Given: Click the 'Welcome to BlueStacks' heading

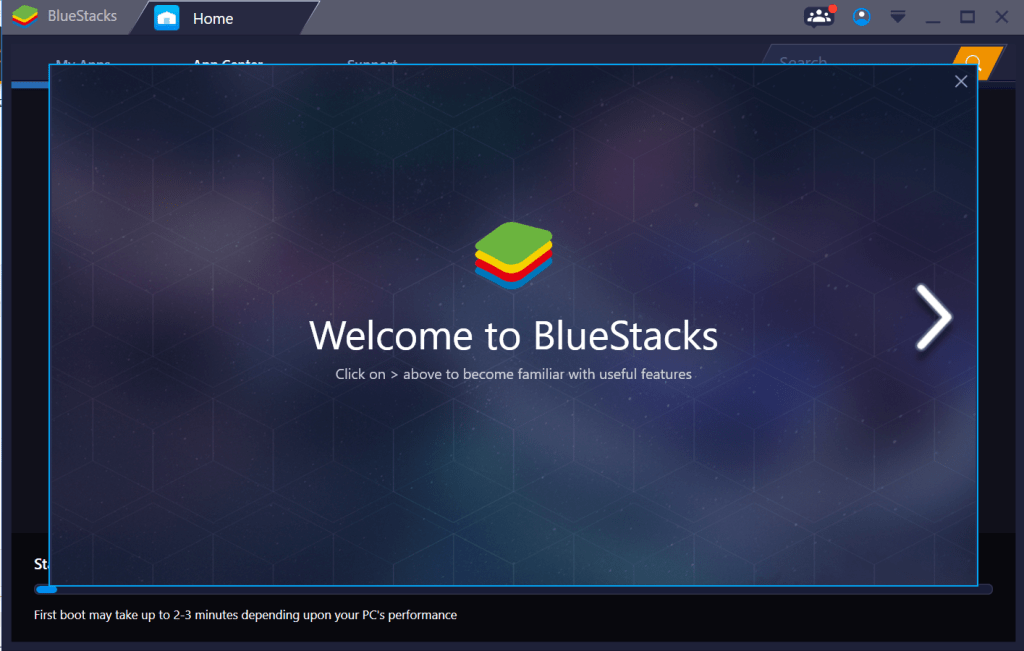Looking at the screenshot, I should (513, 336).
